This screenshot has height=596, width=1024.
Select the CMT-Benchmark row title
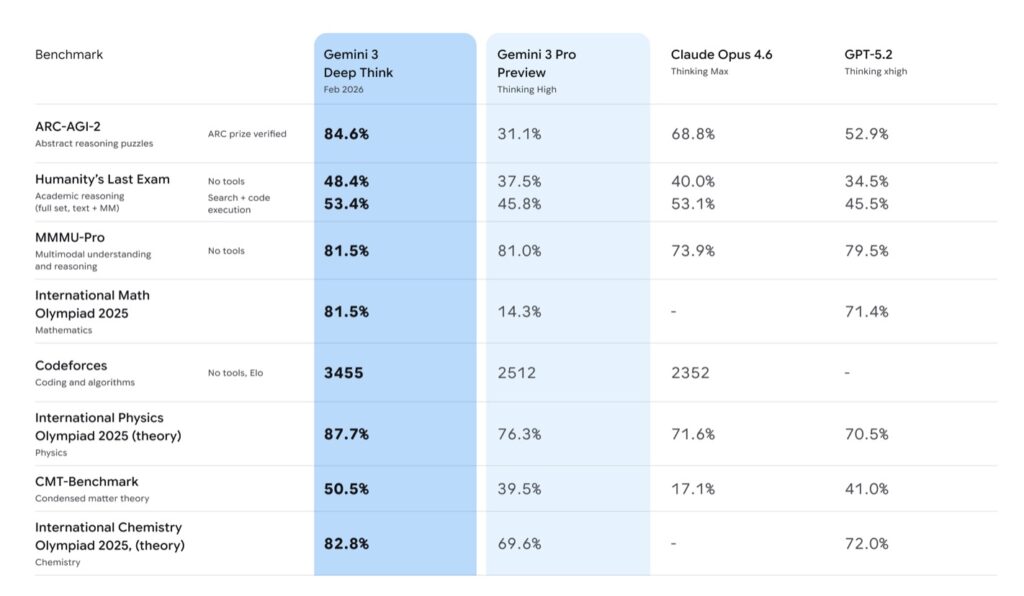[86, 481]
